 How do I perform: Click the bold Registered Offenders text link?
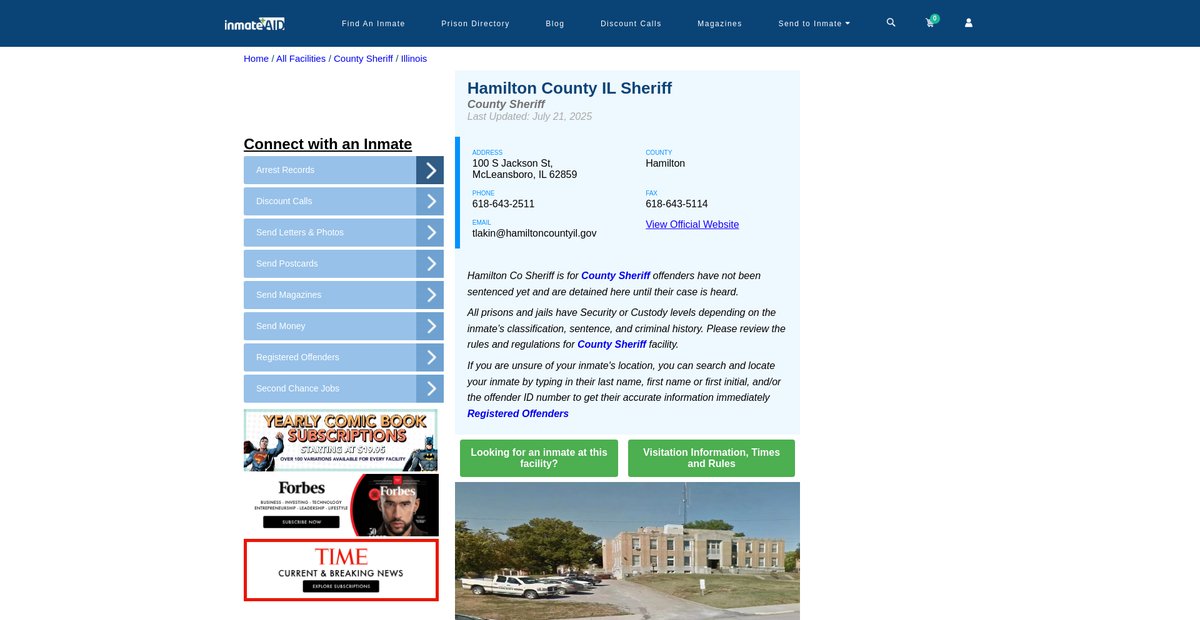[x=518, y=414]
